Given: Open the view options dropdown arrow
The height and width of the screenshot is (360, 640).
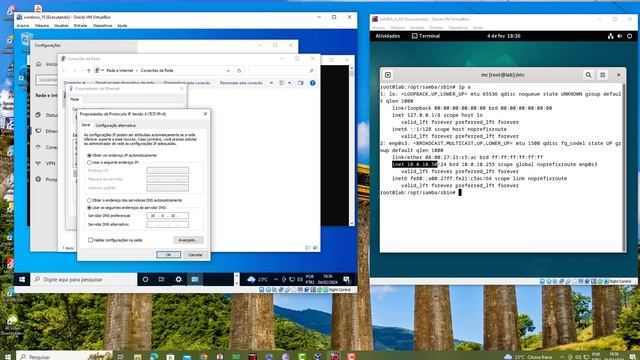Looking at the screenshot, I should click(x=289, y=83).
